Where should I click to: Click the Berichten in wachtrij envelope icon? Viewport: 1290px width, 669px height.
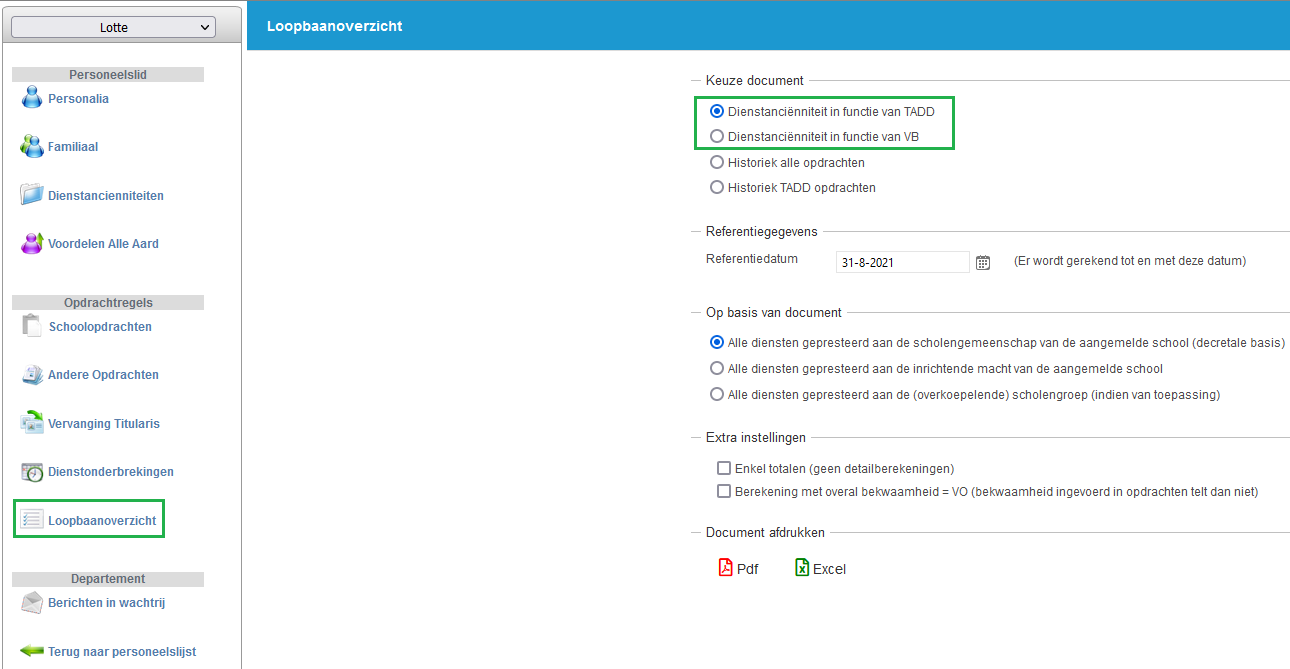coord(32,603)
